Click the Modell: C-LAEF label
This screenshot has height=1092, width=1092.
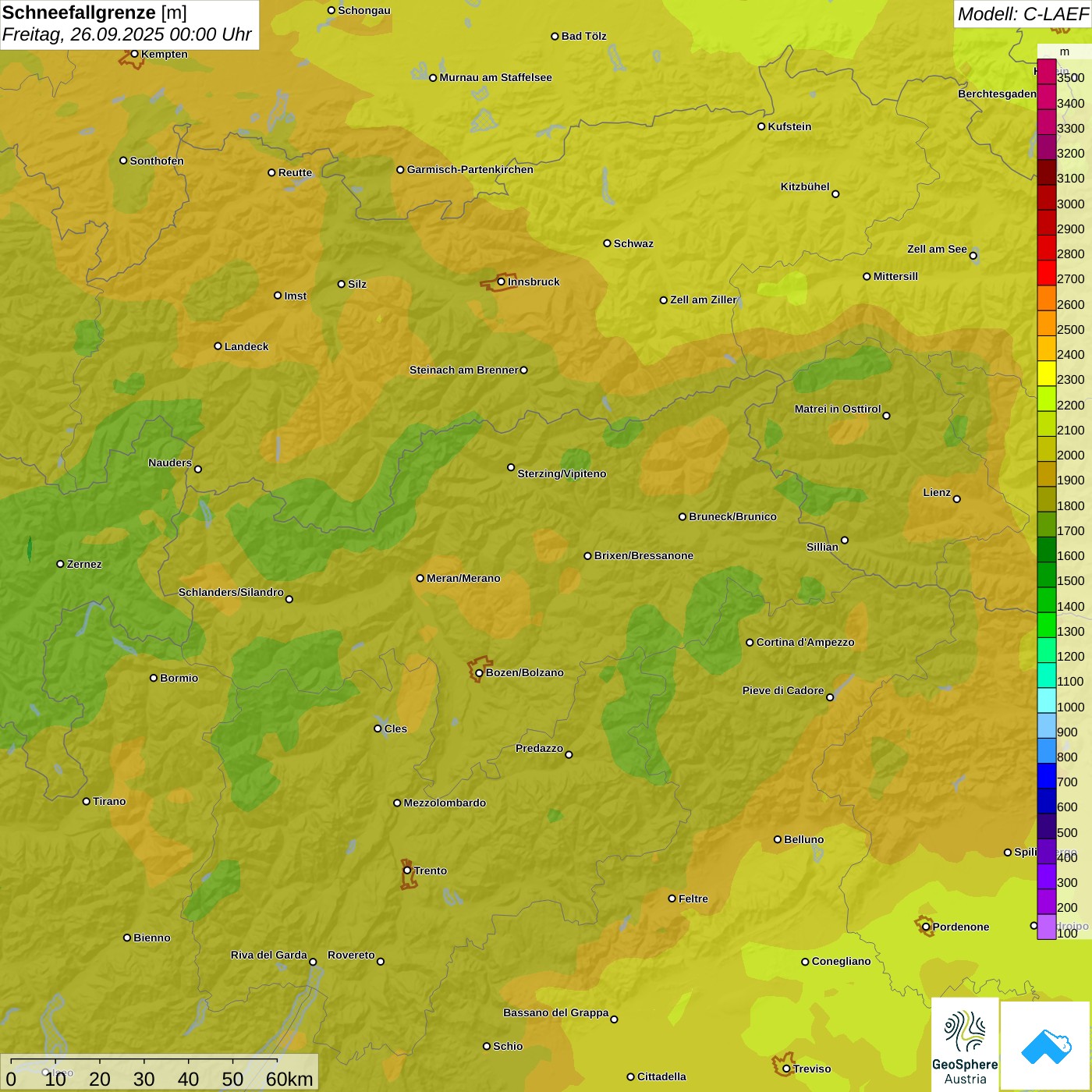point(1023,14)
